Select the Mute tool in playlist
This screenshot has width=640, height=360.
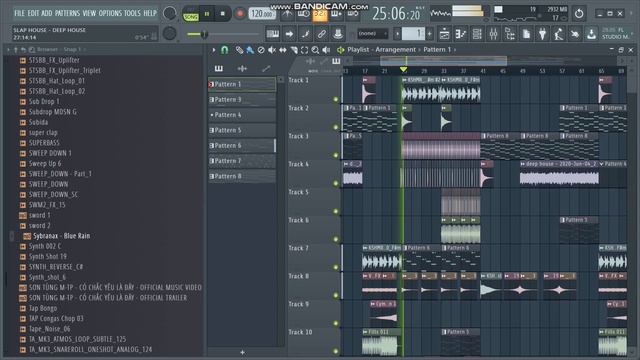(272, 50)
